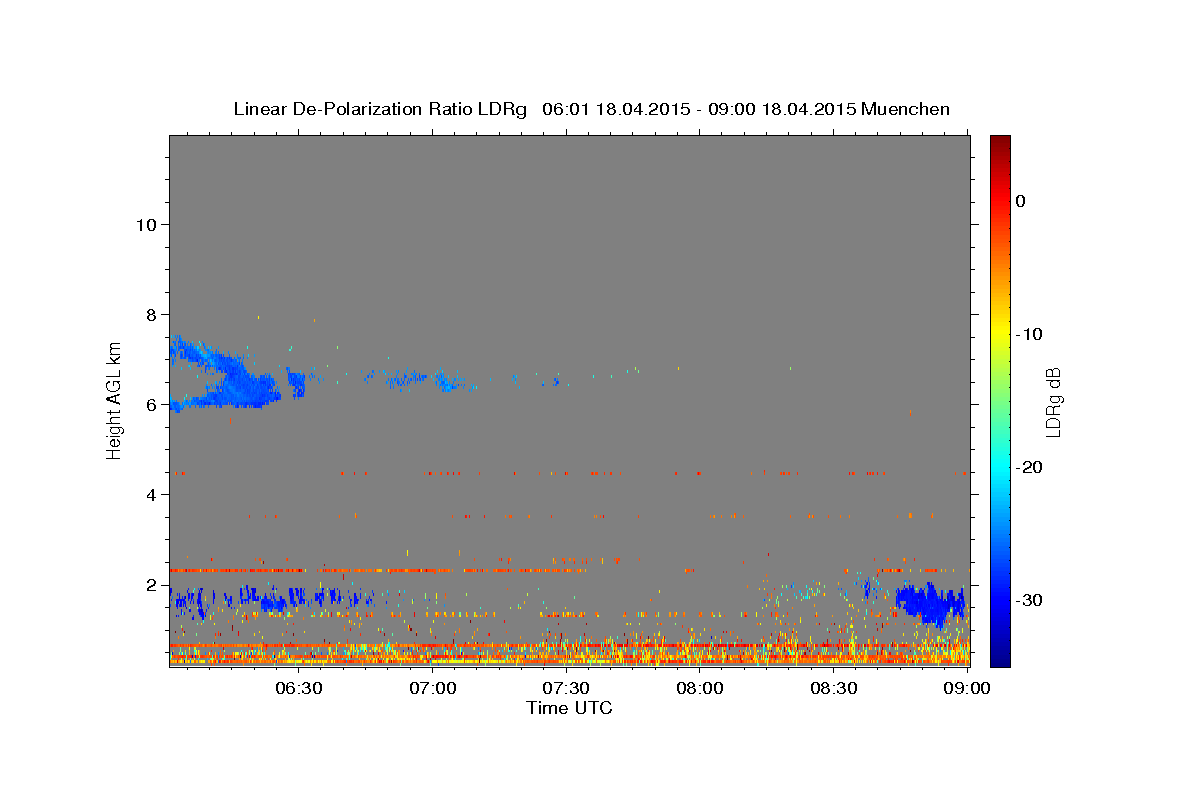Click the 'Muenchen' location label in title
1200x800 pixels.
tap(905, 109)
